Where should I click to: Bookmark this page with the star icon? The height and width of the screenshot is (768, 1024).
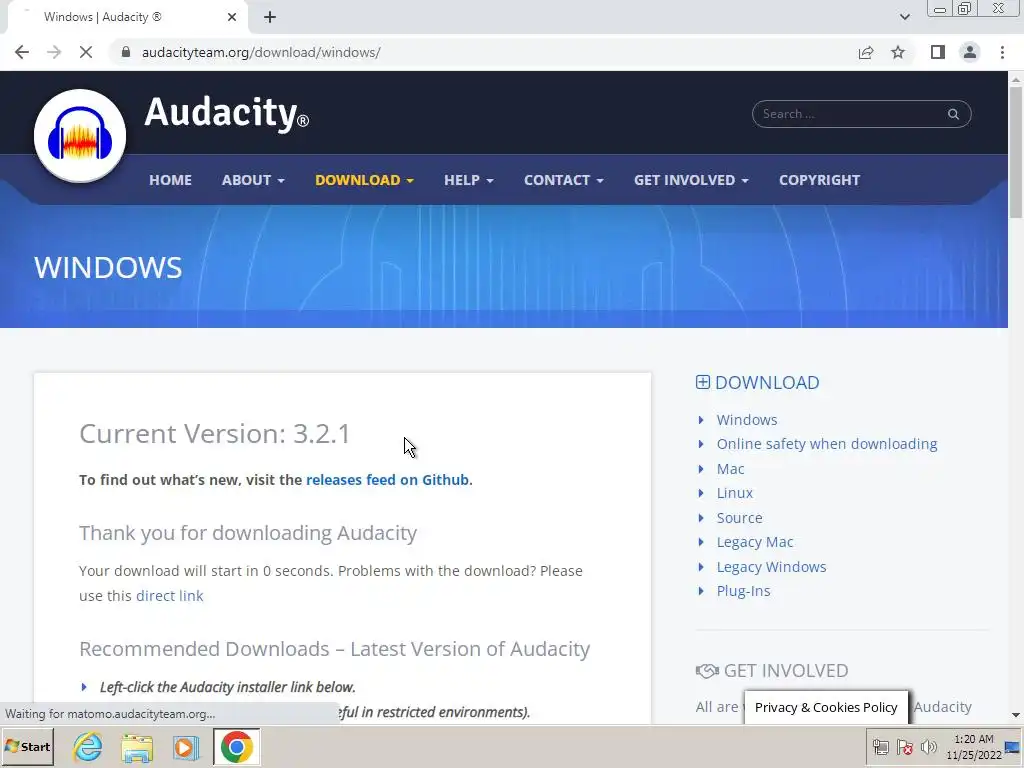898,52
